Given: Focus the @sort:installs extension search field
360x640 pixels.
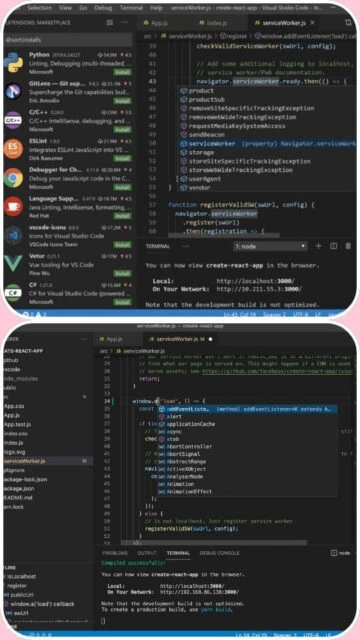Looking at the screenshot, I should click(x=68, y=40).
